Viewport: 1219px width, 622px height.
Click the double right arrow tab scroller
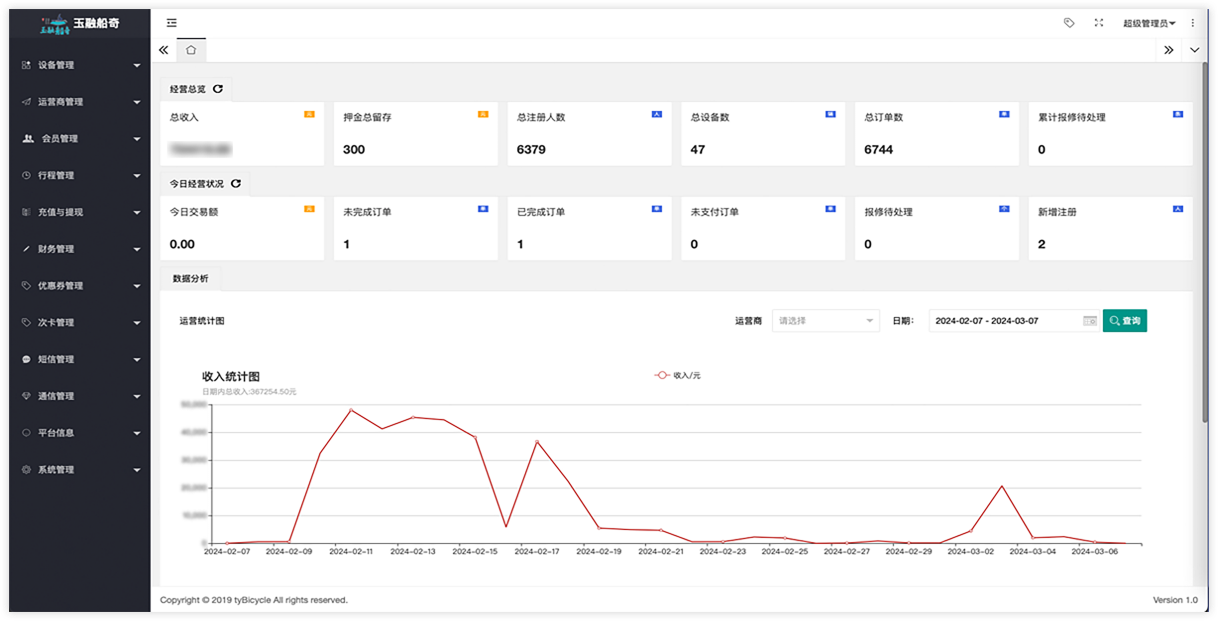1169,49
